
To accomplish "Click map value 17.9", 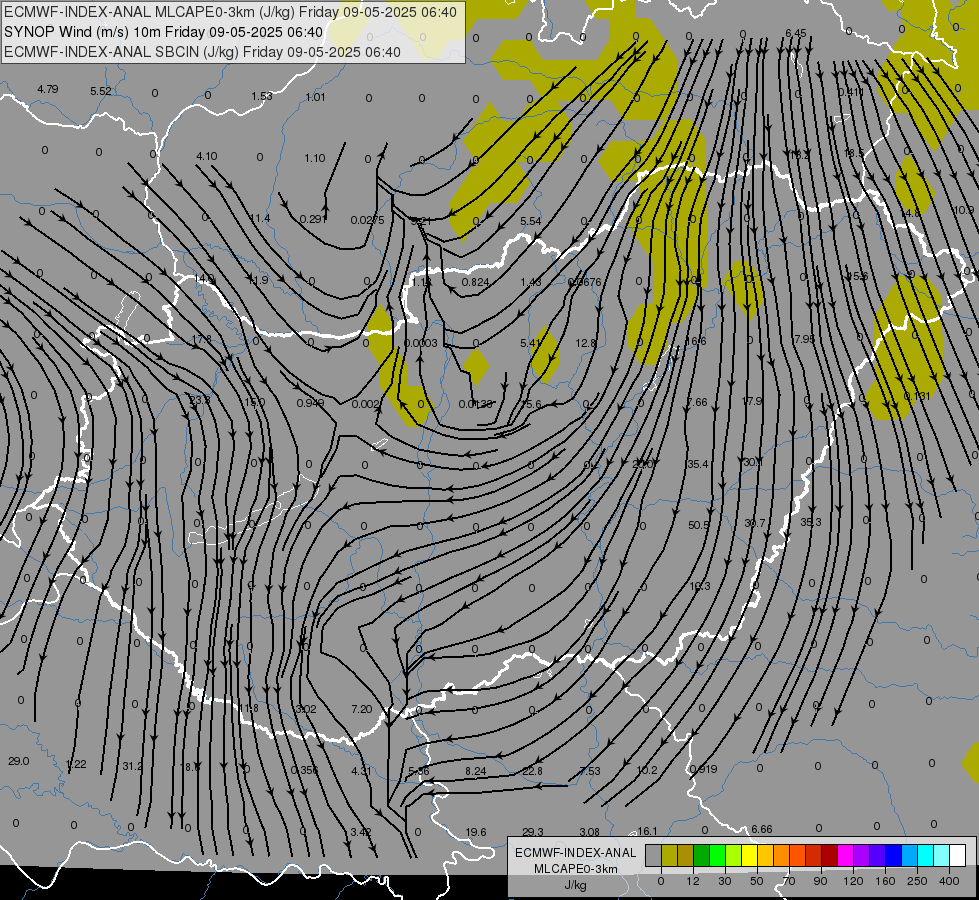I will [x=752, y=401].
